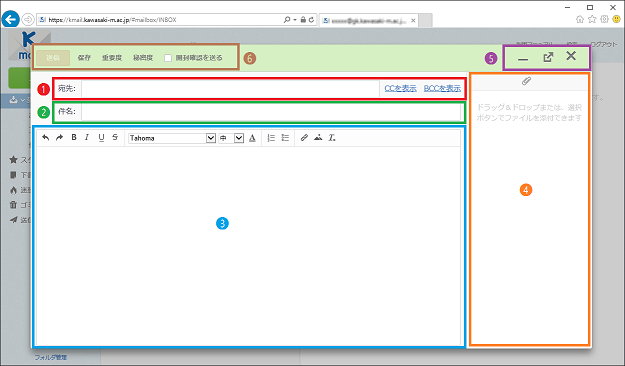Insert a bulleted list
Screen dimensions: 625x366
click(x=285, y=138)
